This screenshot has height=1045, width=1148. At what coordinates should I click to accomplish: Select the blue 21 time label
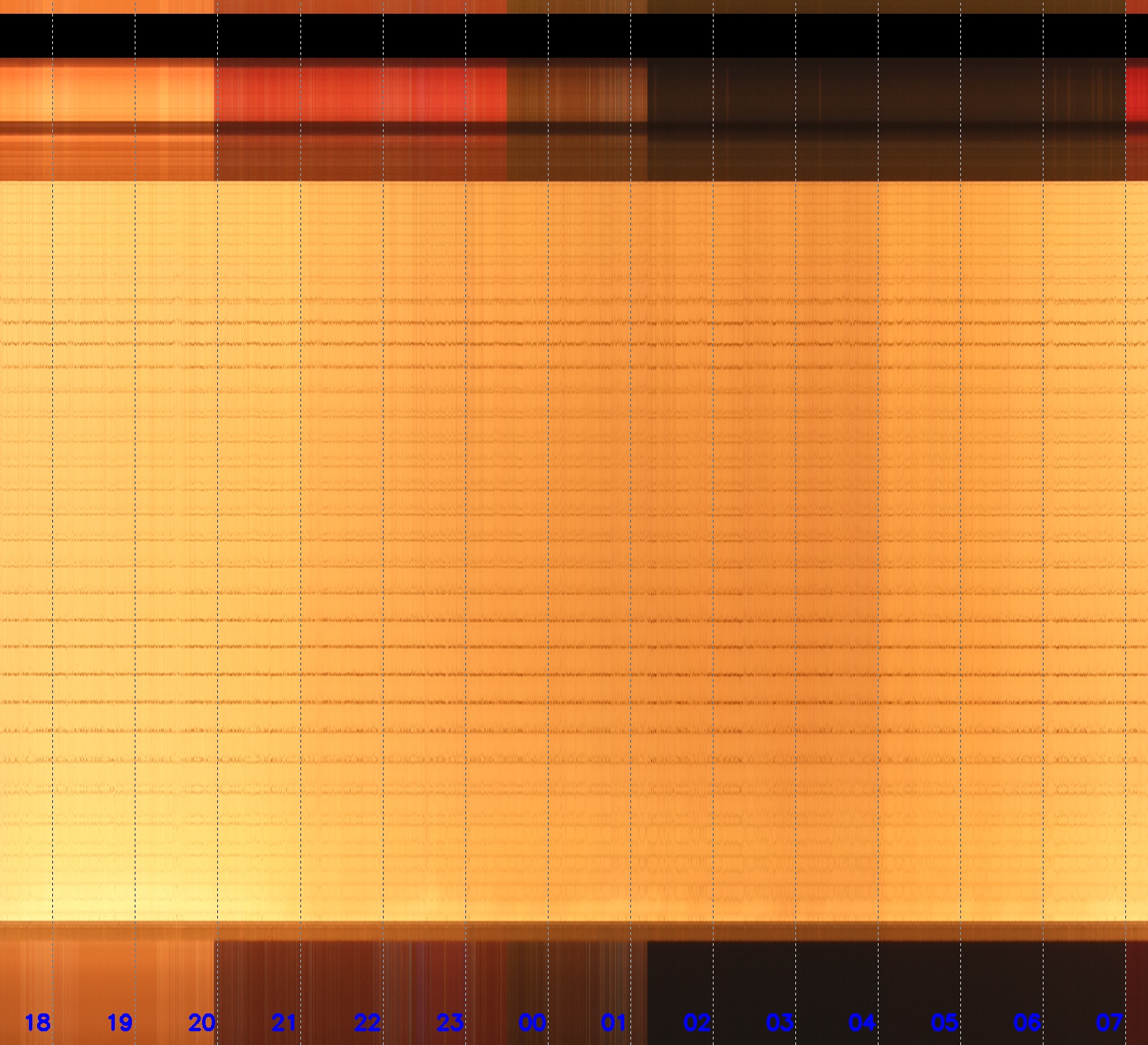coord(285,1022)
